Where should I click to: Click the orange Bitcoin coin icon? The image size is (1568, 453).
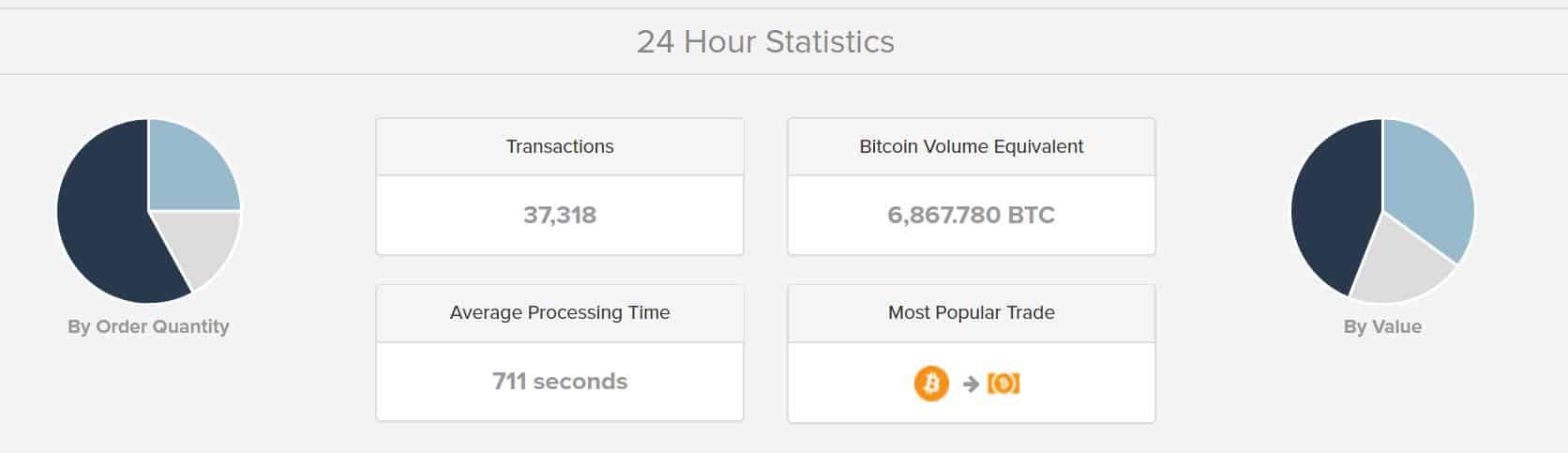point(931,384)
